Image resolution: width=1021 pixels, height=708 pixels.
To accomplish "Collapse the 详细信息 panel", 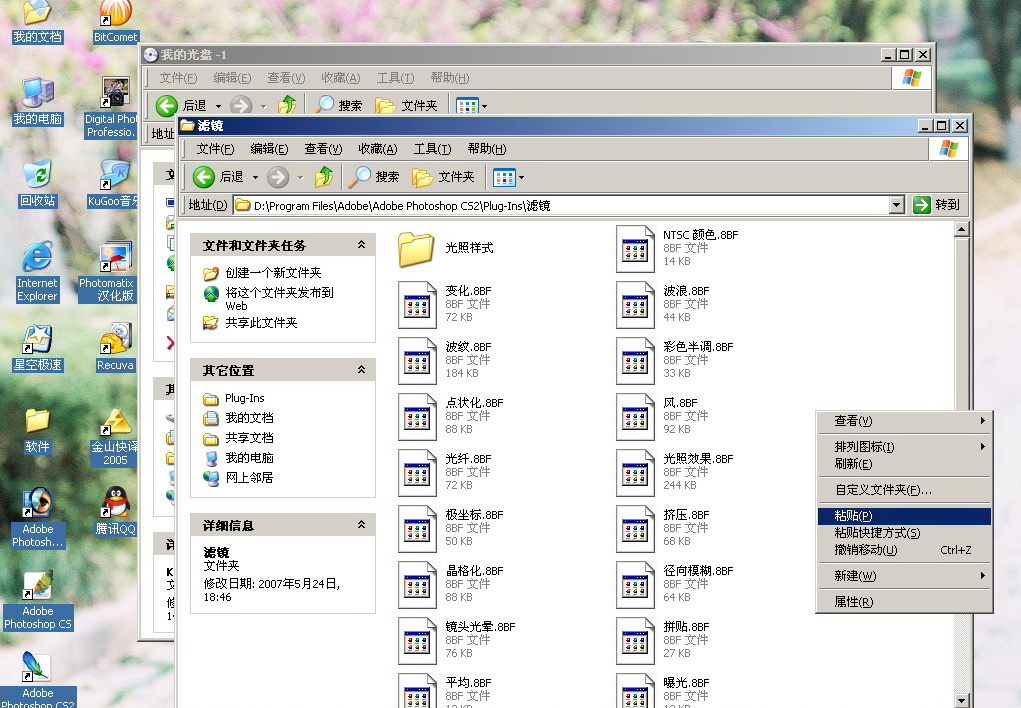I will tap(361, 525).
